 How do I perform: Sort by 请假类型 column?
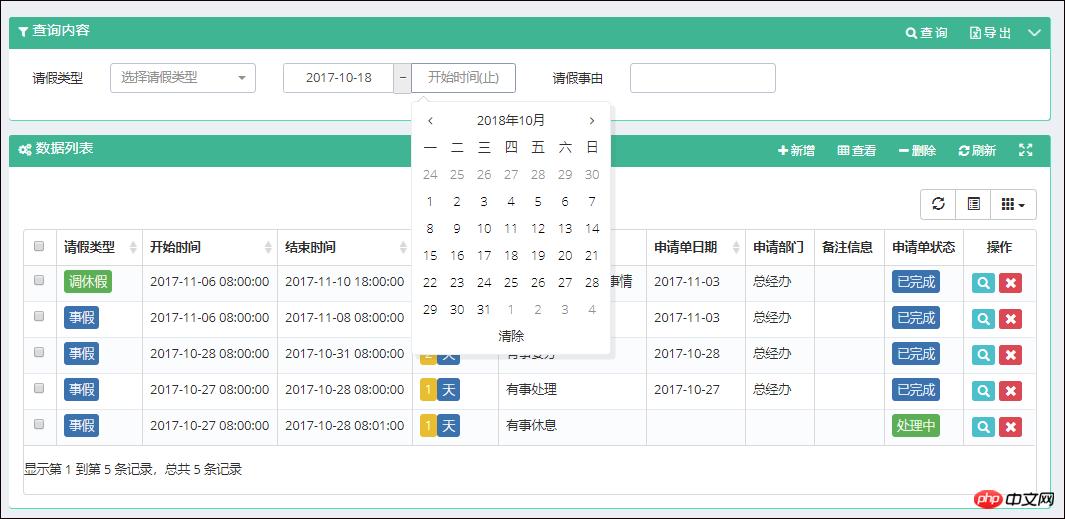point(99,247)
